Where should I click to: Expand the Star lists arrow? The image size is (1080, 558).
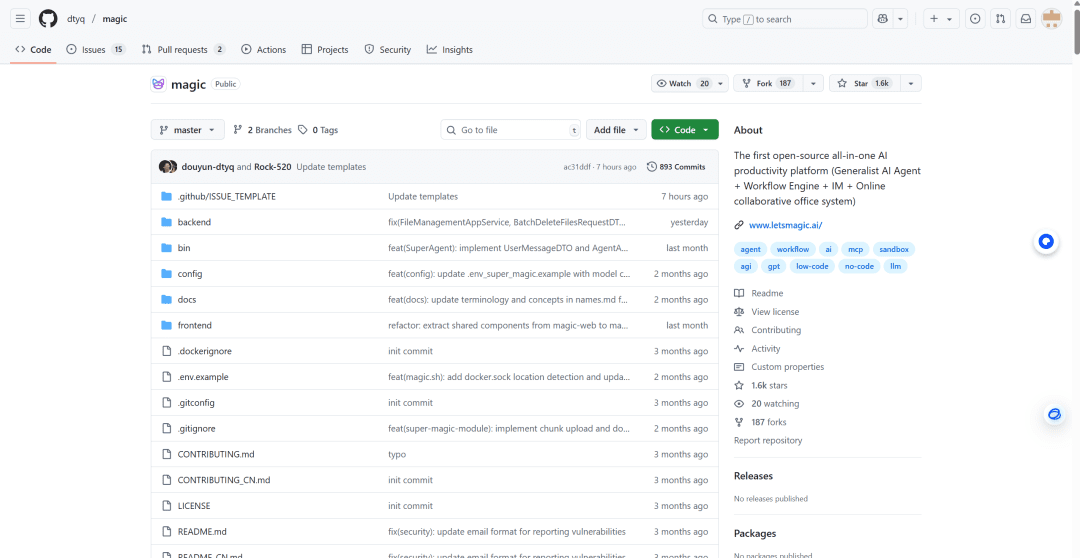[911, 83]
